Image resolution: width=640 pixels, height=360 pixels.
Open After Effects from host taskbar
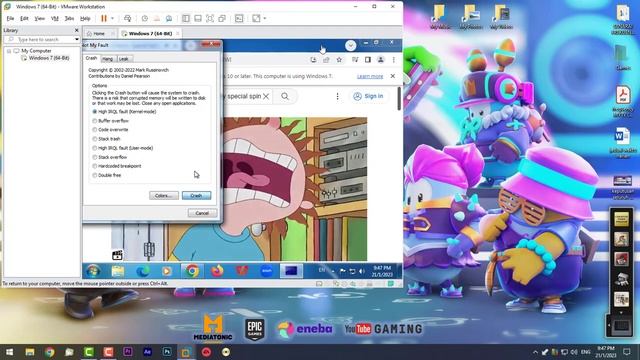147,352
